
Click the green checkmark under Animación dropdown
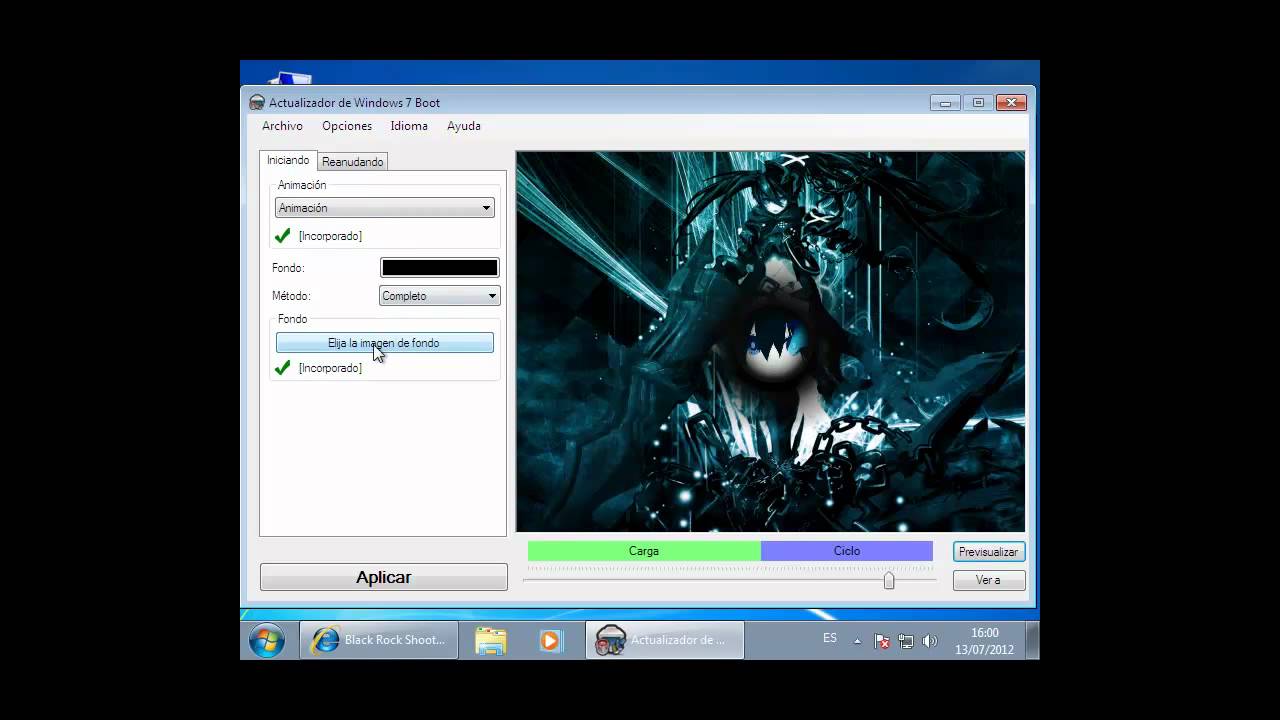pyautogui.click(x=283, y=236)
